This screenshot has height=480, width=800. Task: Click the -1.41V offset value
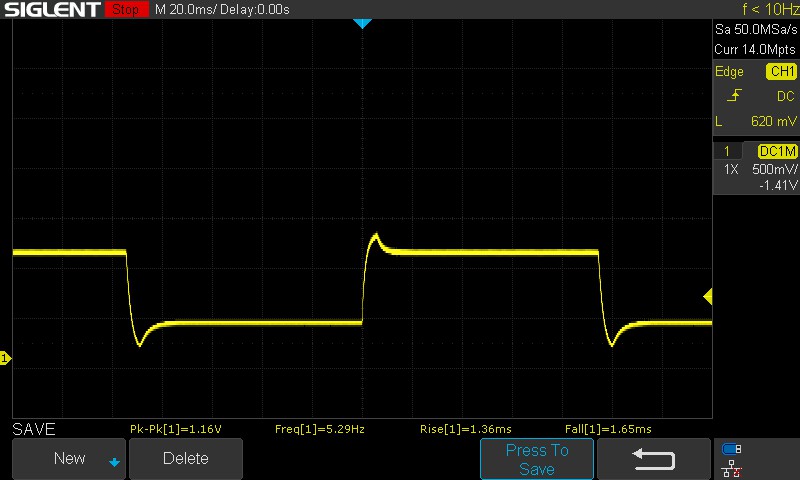point(778,185)
